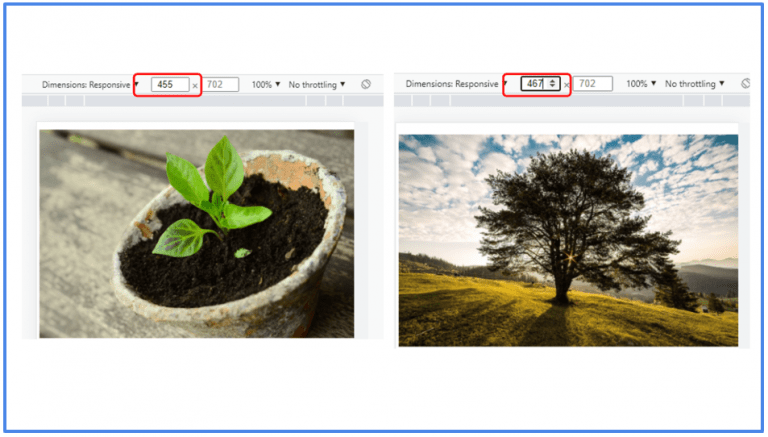Click the tree on hillside image
768x437 pixels.
pos(568,240)
